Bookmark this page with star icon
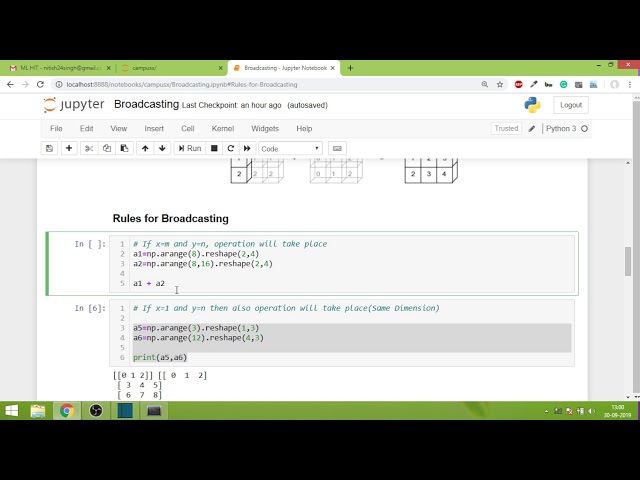640x480 pixels. click(x=500, y=84)
